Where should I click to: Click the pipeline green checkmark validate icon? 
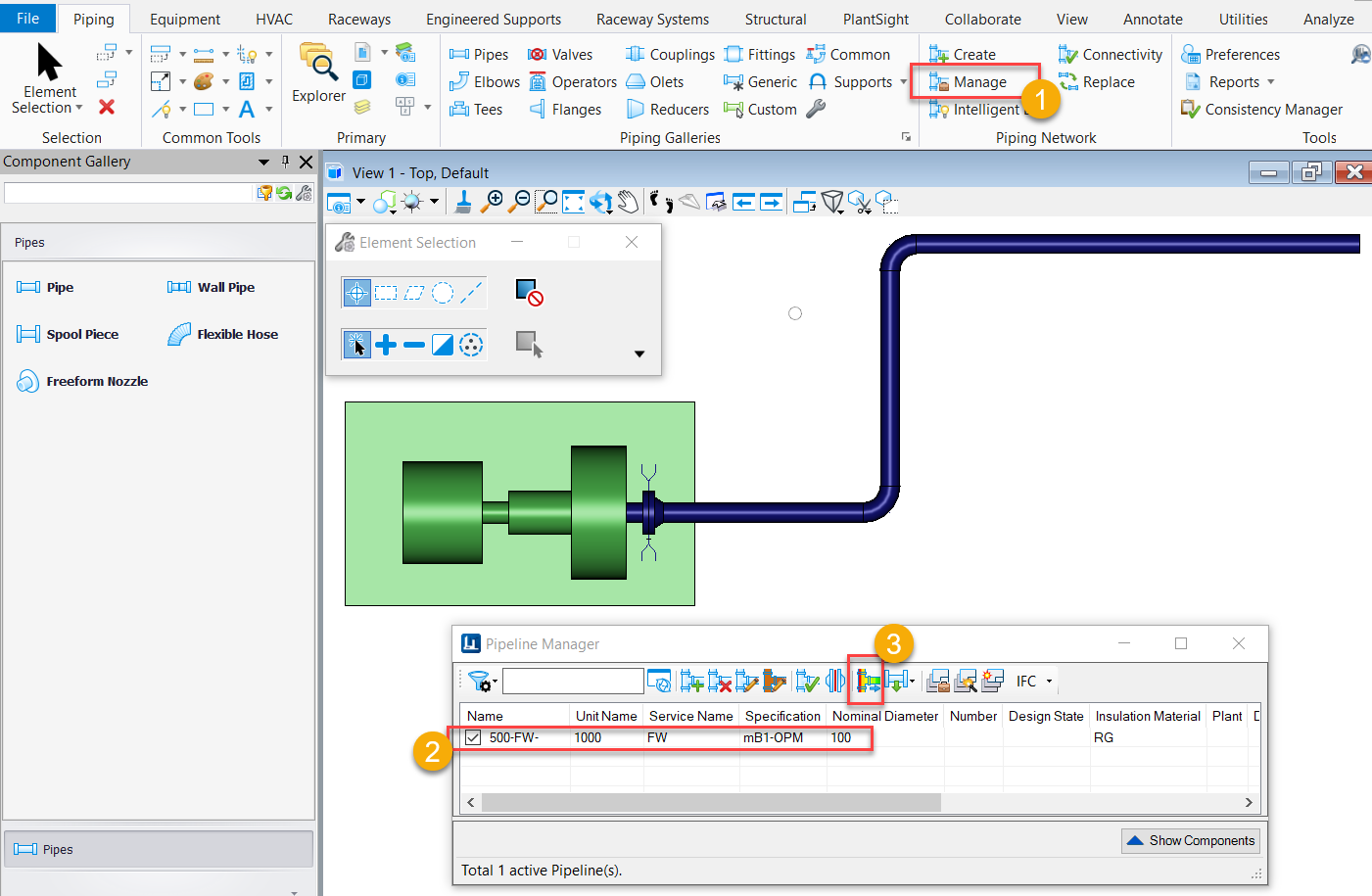tap(808, 681)
